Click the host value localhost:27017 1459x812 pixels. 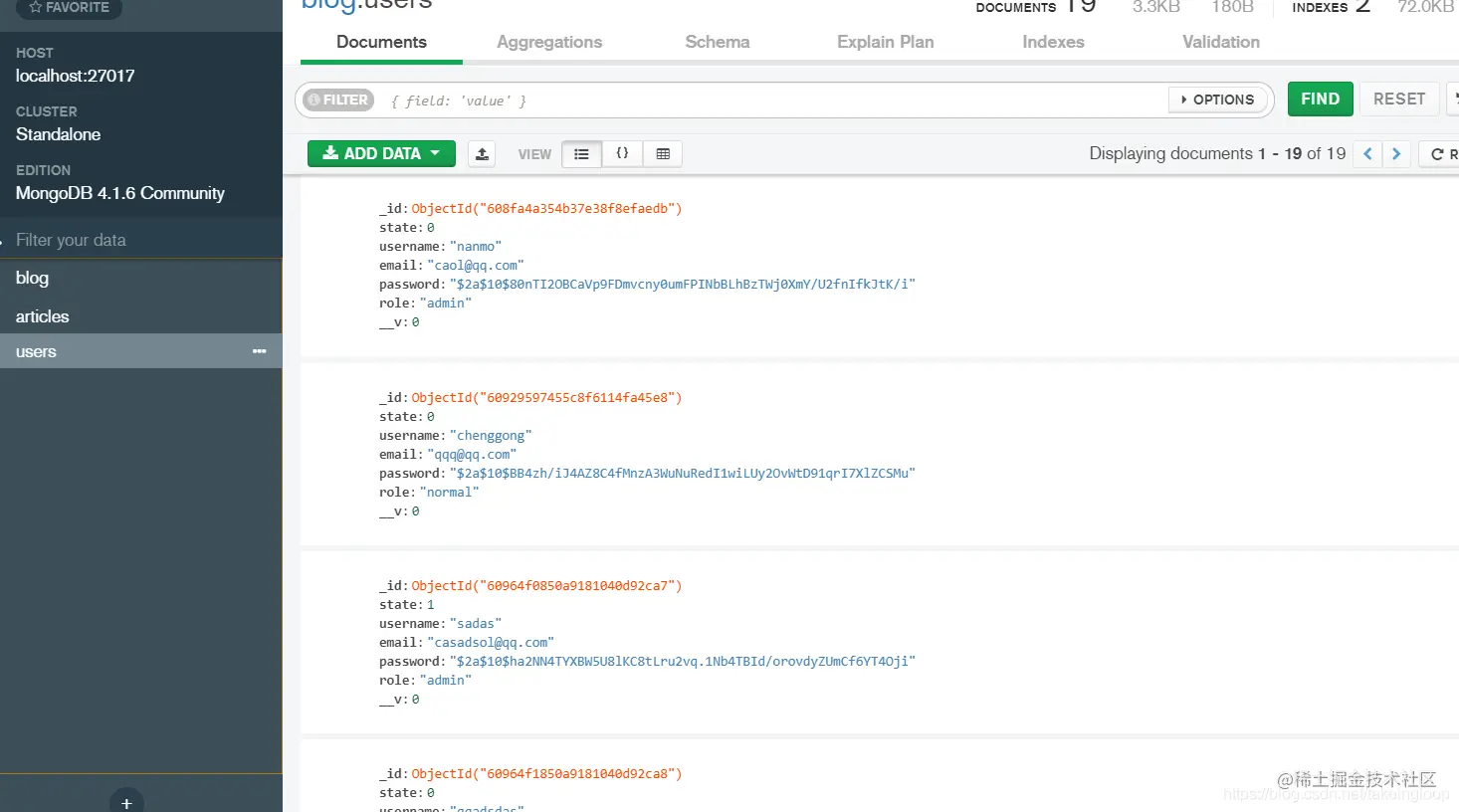coord(76,76)
